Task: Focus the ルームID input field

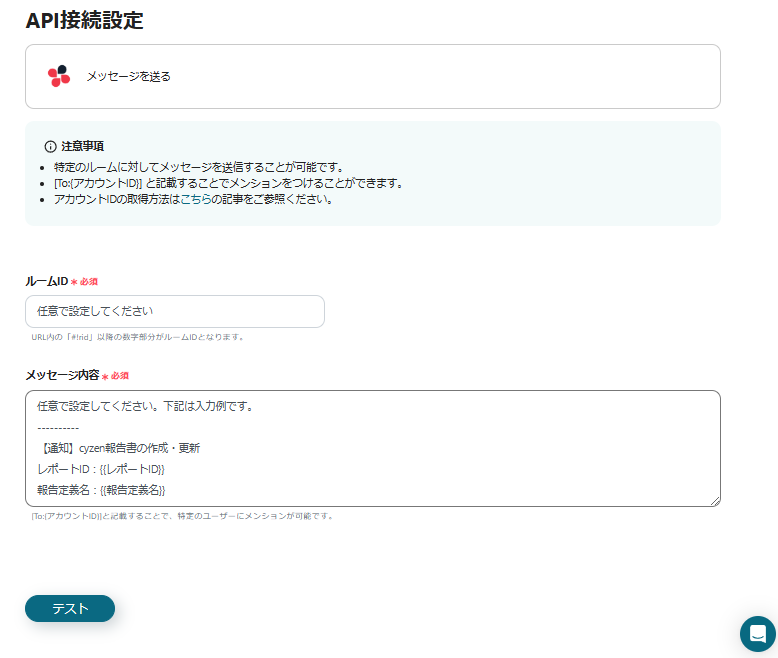Action: tap(175, 311)
